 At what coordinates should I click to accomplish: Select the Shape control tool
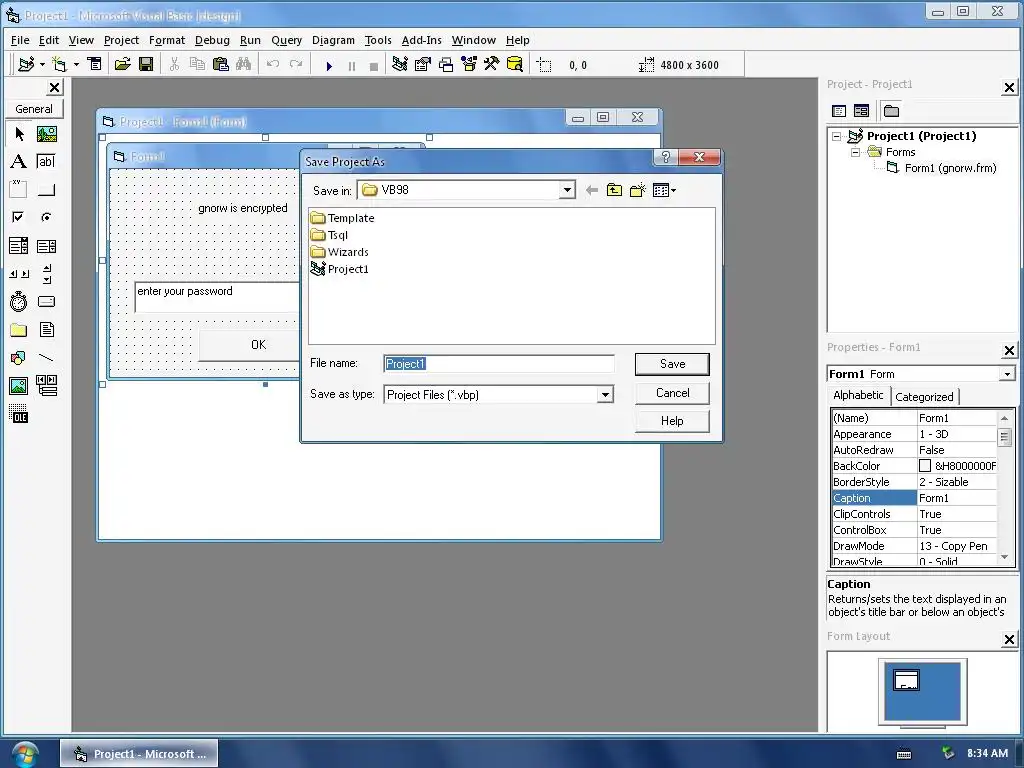point(19,357)
